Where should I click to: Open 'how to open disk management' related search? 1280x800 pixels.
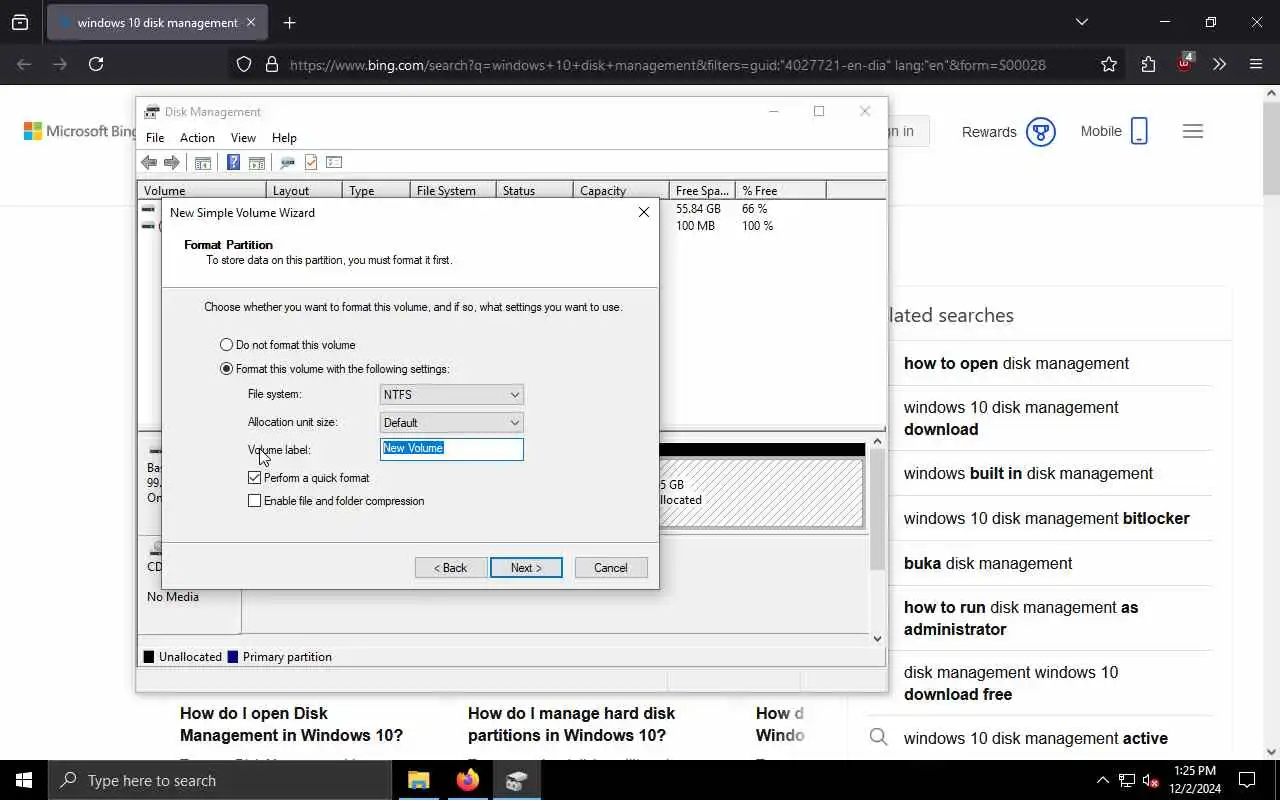click(x=1016, y=364)
